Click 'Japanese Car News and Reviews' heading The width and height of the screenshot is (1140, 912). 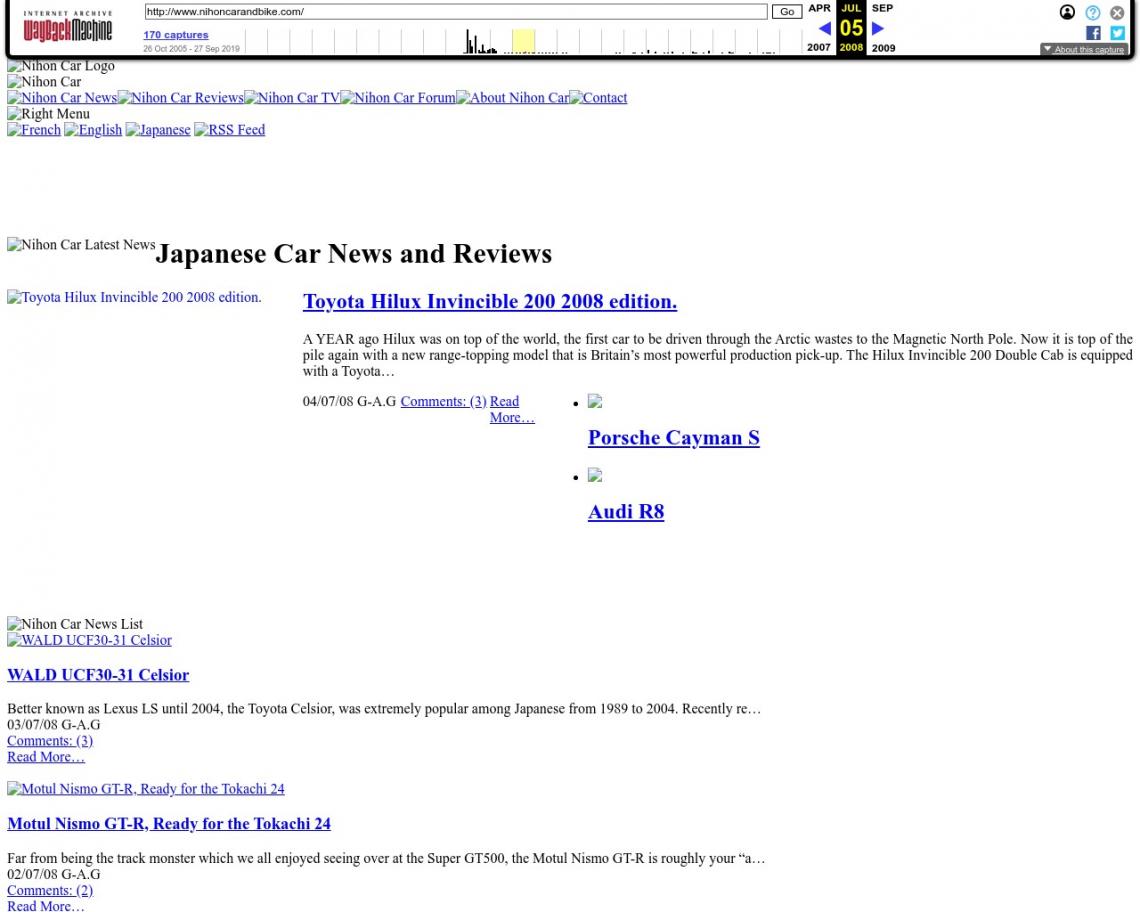pyautogui.click(x=354, y=254)
